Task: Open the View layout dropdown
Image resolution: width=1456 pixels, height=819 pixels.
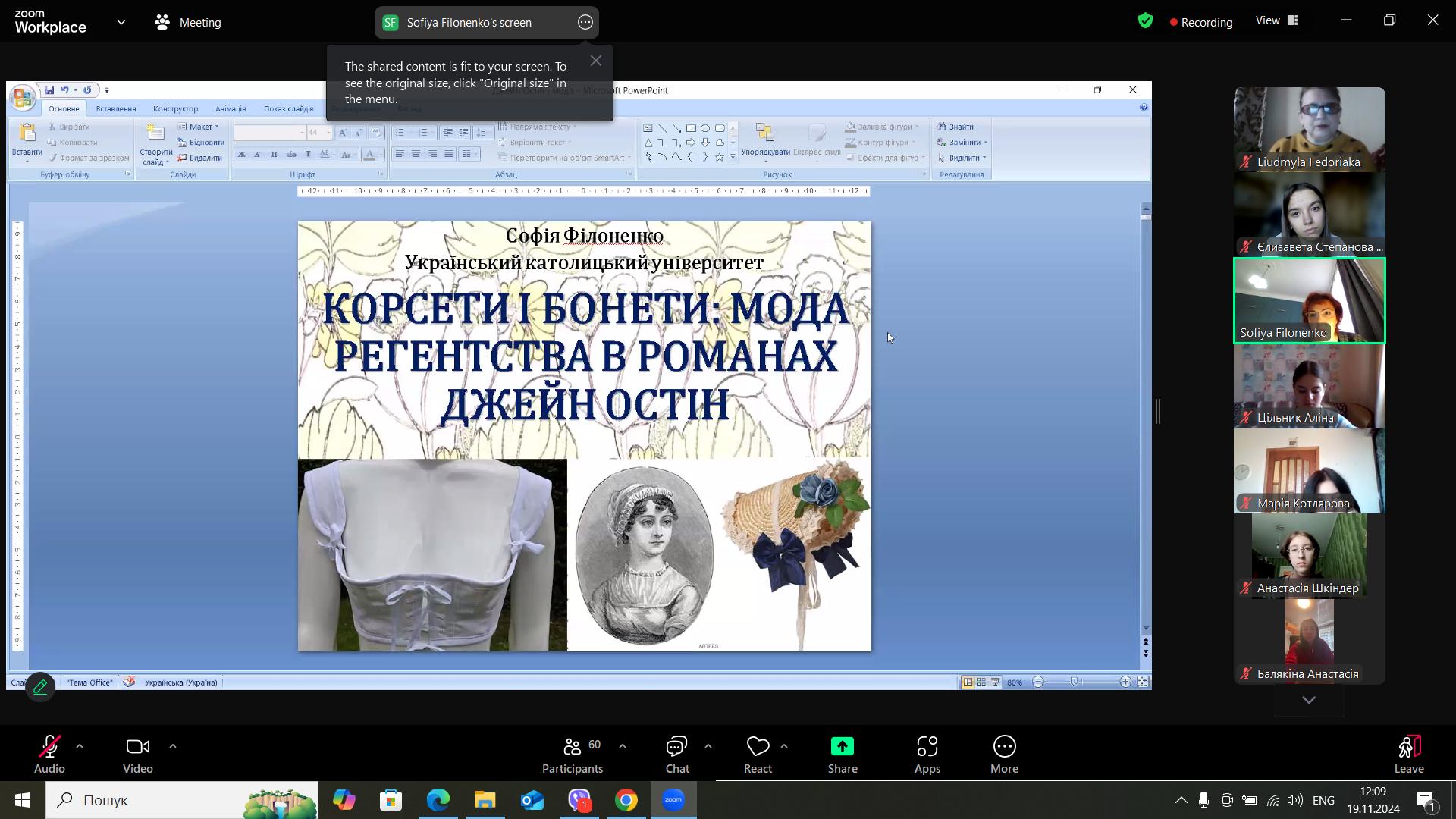Action: pyautogui.click(x=1277, y=21)
